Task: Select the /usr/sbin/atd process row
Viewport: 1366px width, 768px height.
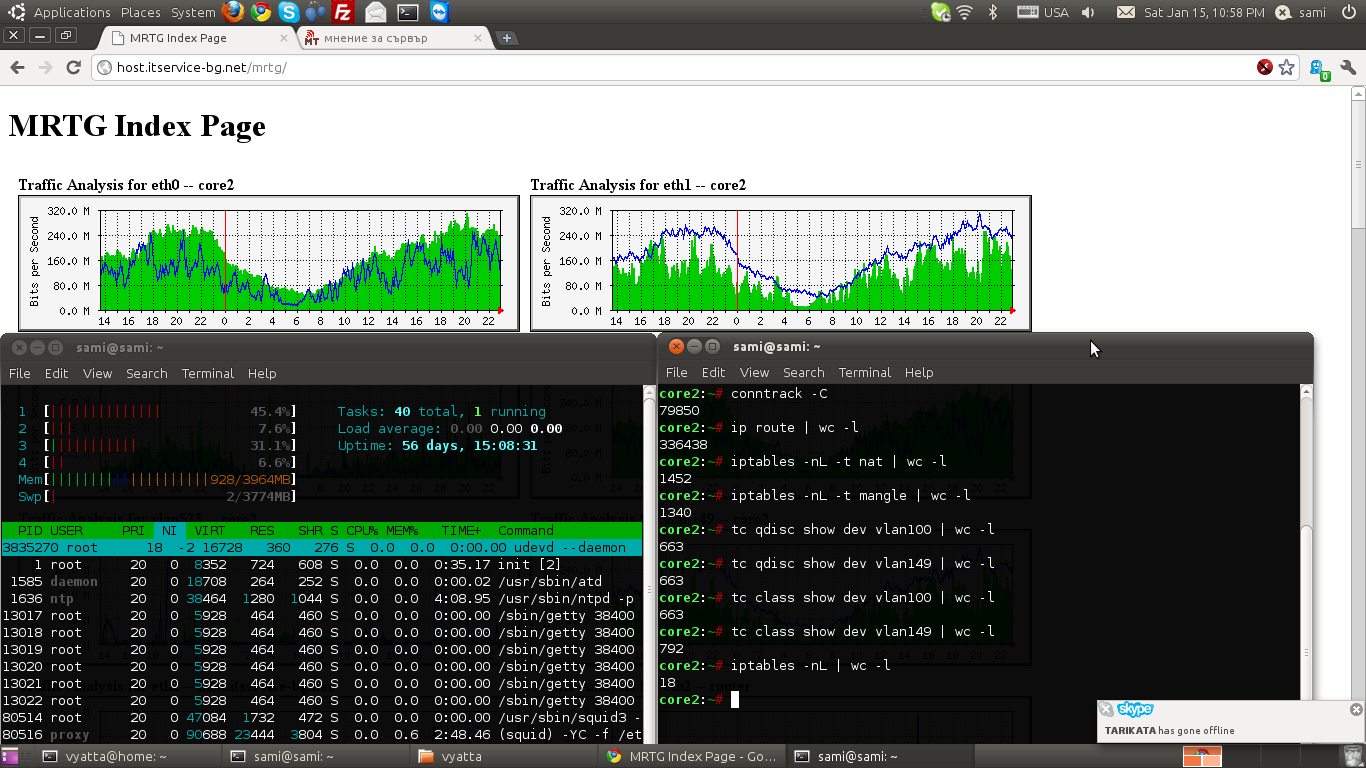Action: tap(320, 581)
